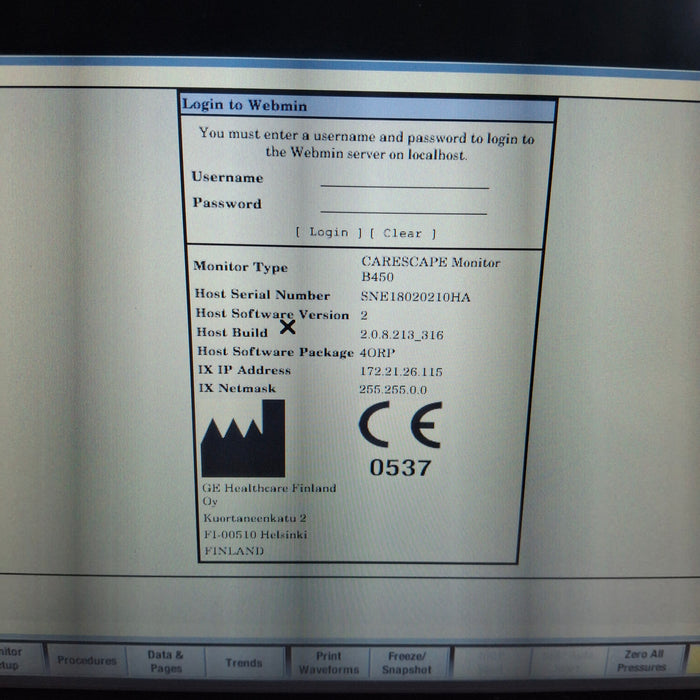Click the IX IP address 172.21.26.115

pyautogui.click(x=400, y=371)
